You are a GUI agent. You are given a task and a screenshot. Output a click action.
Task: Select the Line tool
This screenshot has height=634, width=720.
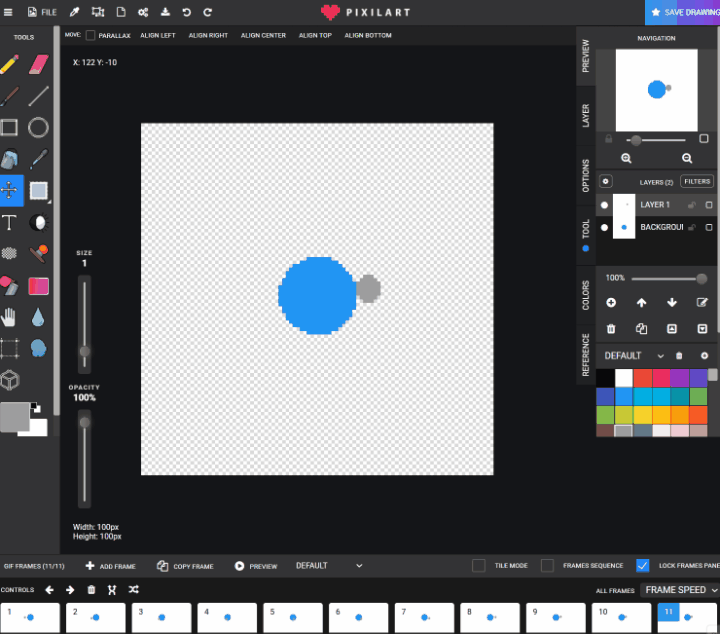tap(39, 96)
